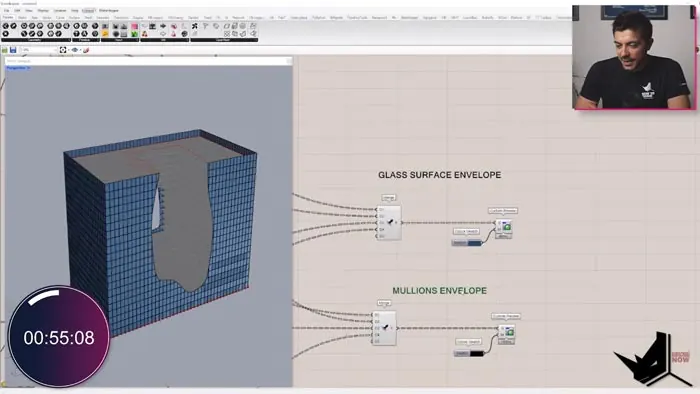This screenshot has height=394, width=700.
Task: Click the Zoom Extents icon on canvas toolbar
Action: [x=63, y=50]
